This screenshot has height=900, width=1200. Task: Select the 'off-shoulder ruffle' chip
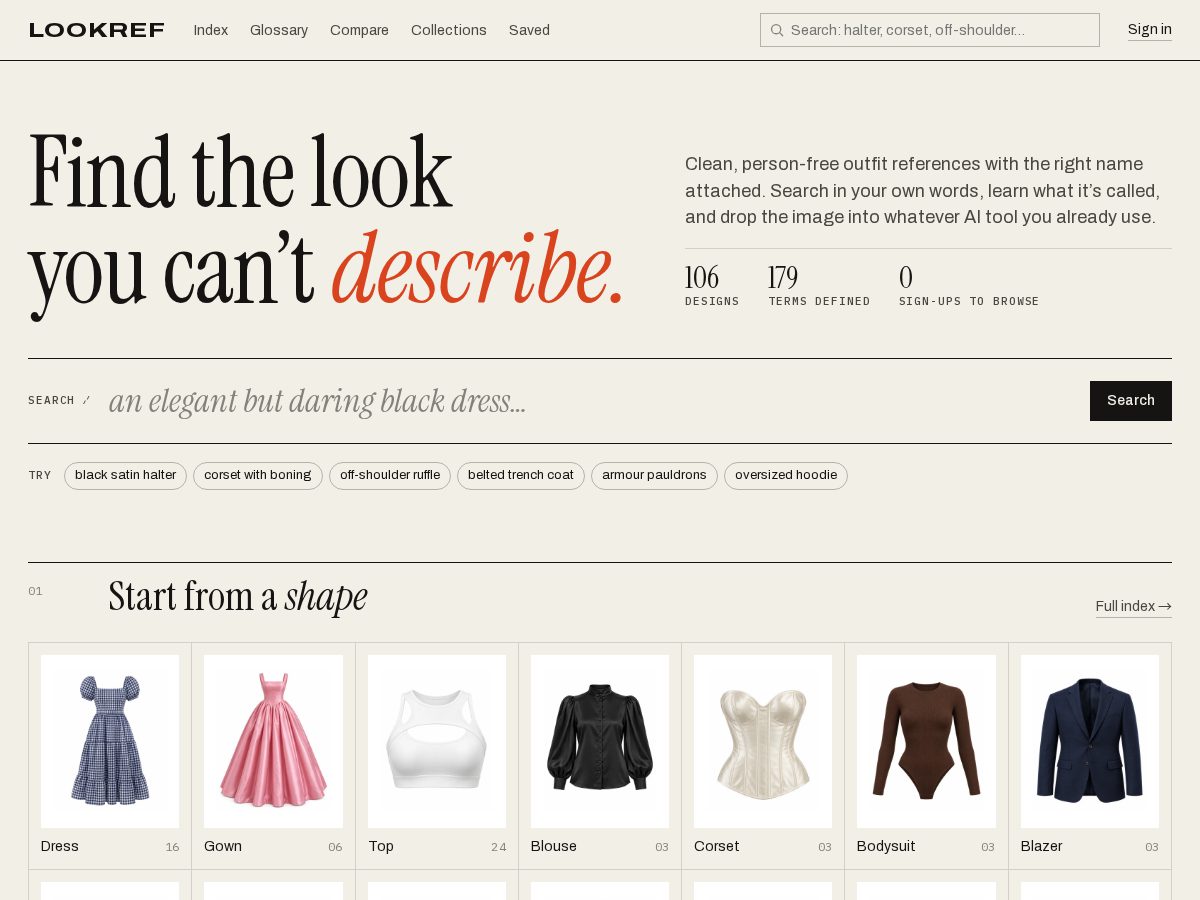390,476
